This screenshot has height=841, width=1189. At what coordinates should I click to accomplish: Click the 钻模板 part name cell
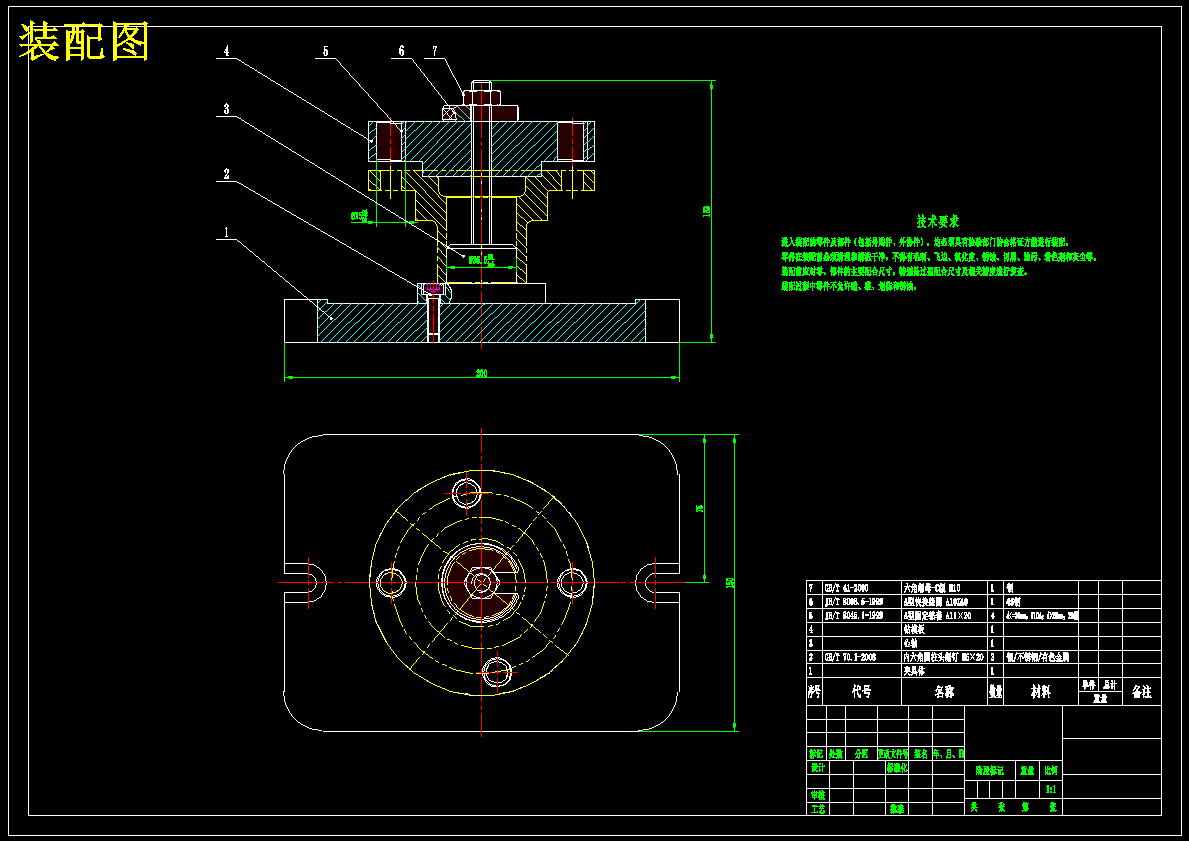click(x=944, y=629)
